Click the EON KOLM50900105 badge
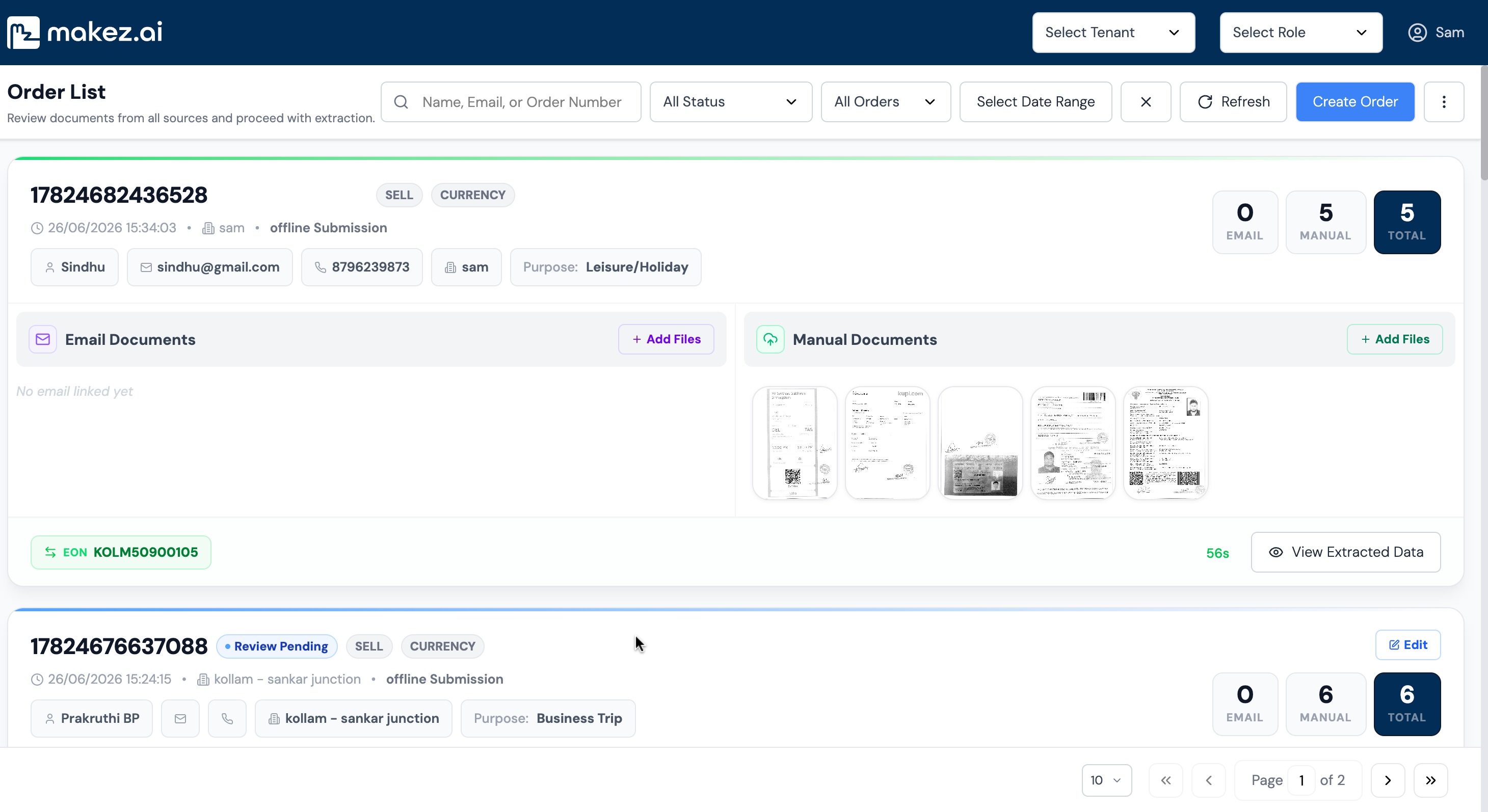The image size is (1488, 812). pyautogui.click(x=121, y=552)
